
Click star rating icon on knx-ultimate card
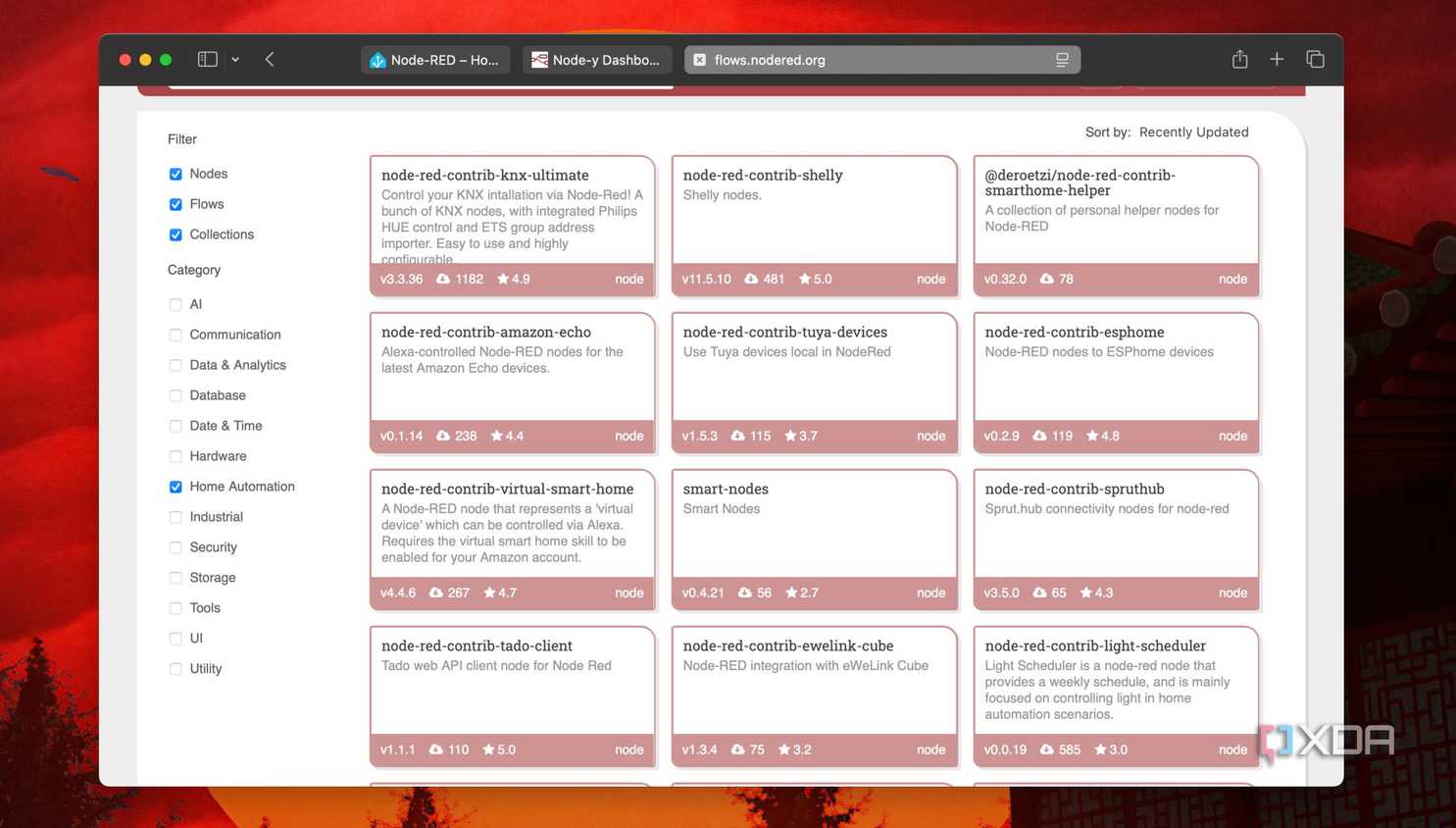coord(503,279)
